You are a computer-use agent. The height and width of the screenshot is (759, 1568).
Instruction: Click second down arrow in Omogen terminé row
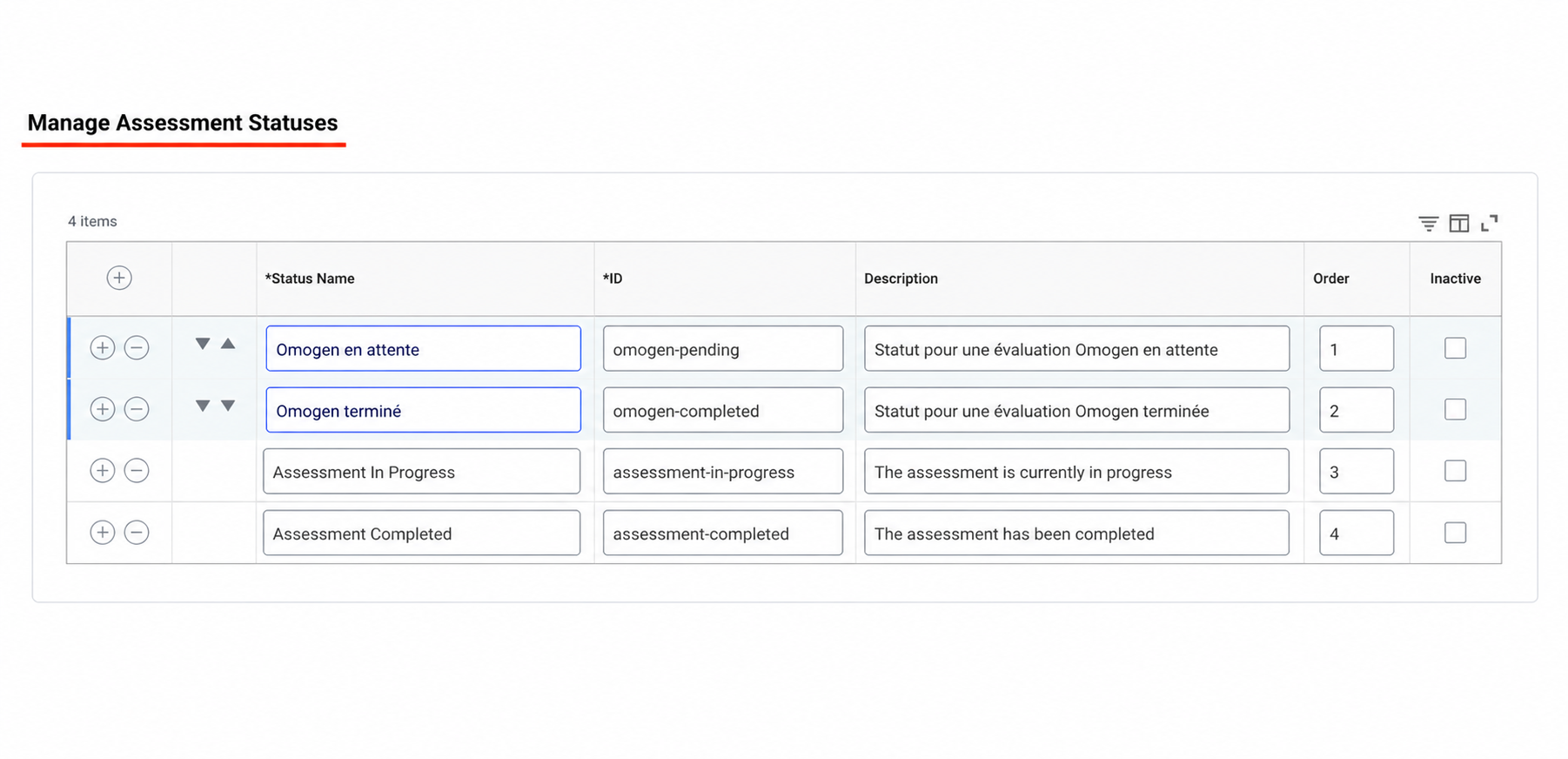tap(228, 406)
